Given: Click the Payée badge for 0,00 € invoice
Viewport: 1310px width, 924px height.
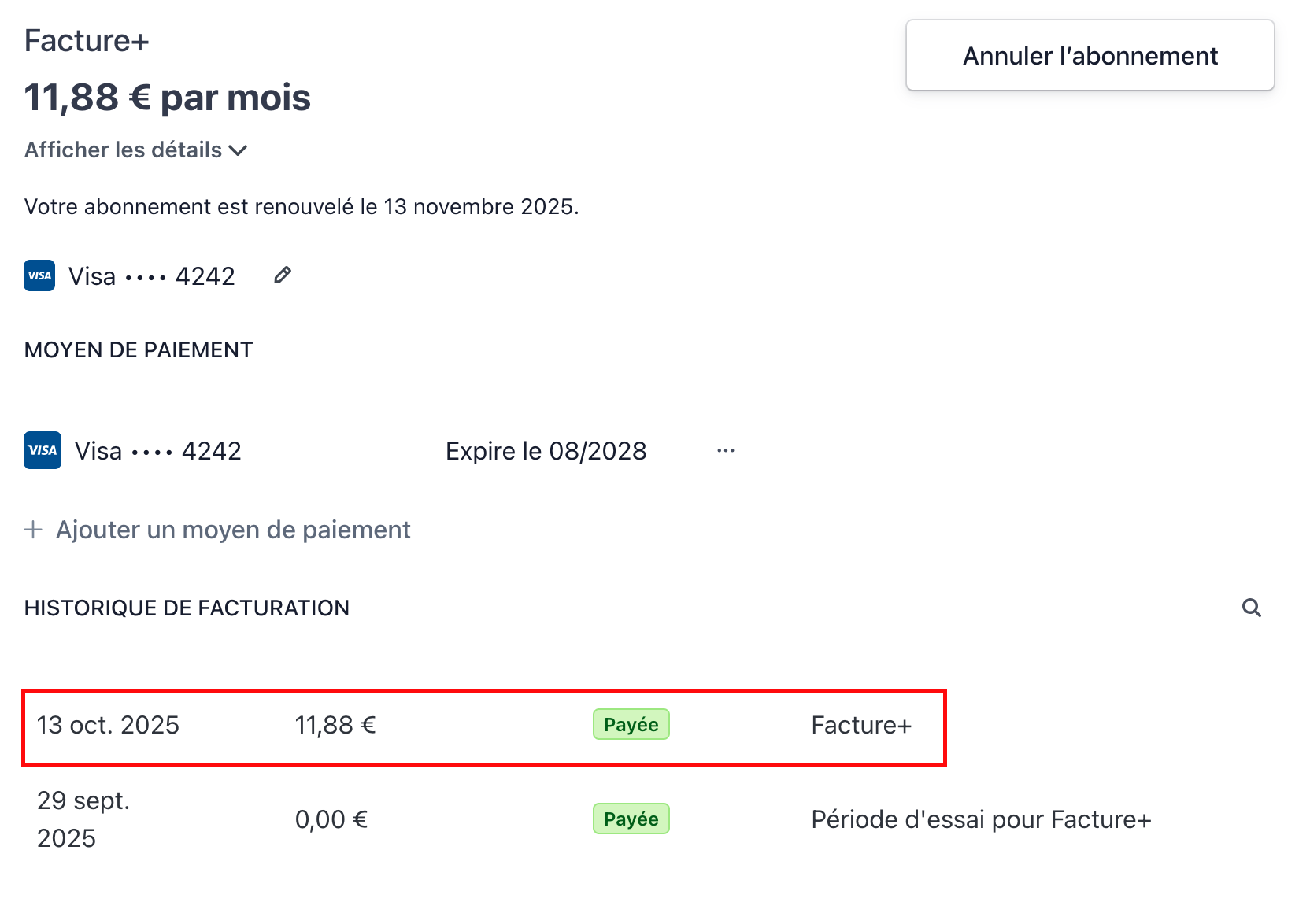Looking at the screenshot, I should [x=631, y=819].
